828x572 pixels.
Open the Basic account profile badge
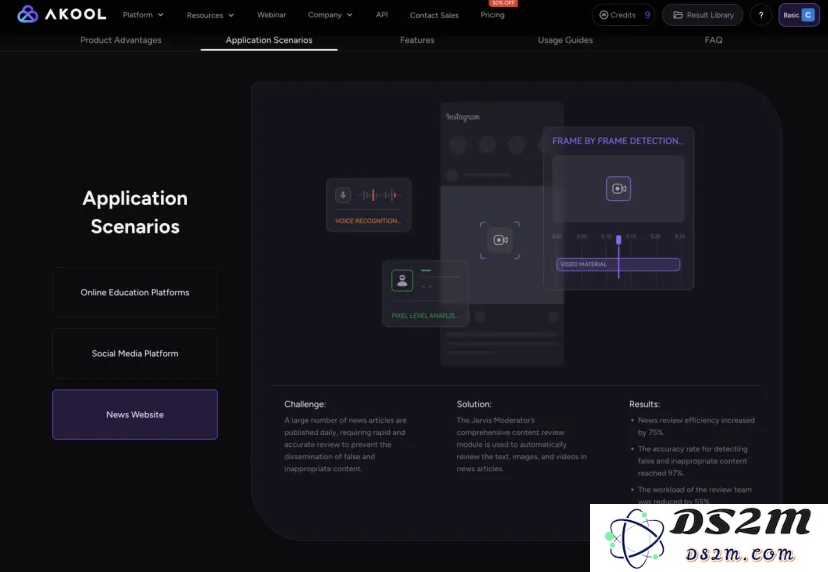pos(799,15)
